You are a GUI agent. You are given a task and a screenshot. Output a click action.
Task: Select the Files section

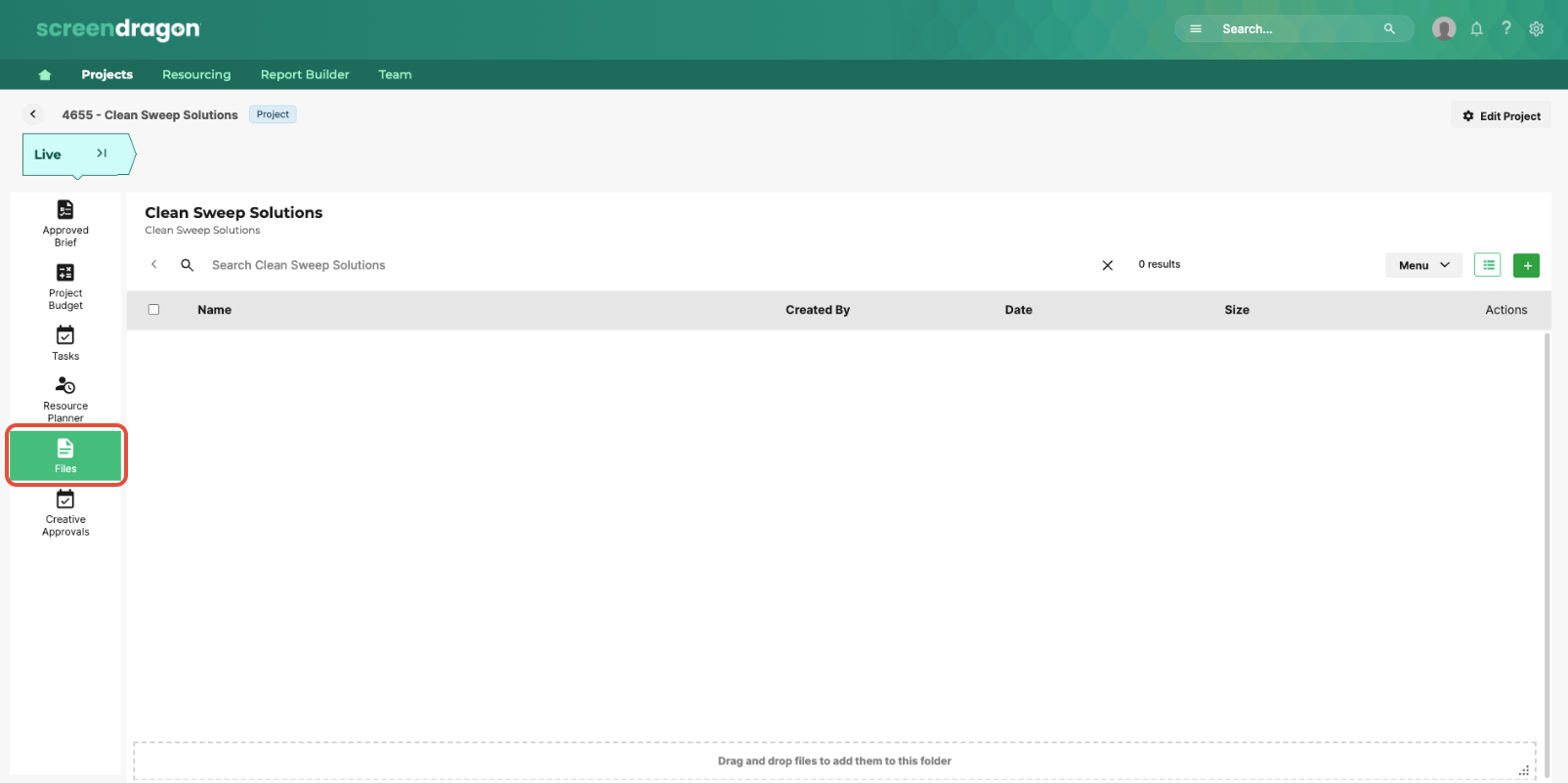(x=65, y=456)
